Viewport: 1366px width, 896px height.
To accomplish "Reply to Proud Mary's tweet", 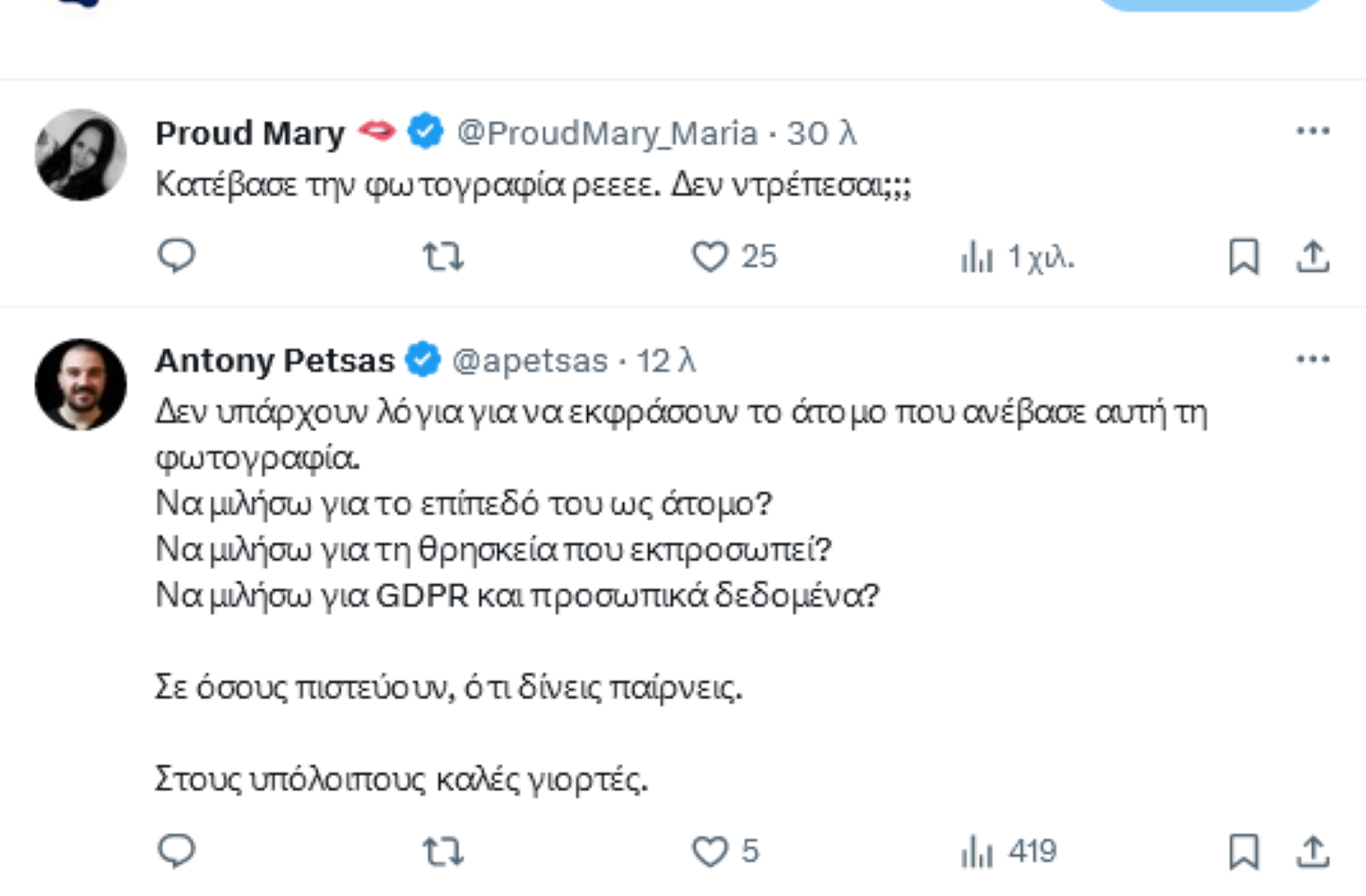I will click(x=177, y=256).
